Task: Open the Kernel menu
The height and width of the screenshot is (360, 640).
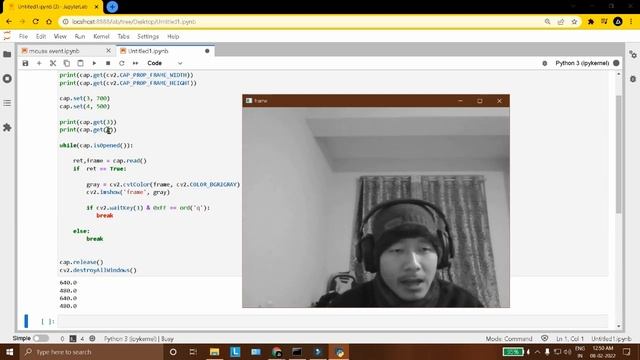Action: click(x=101, y=36)
